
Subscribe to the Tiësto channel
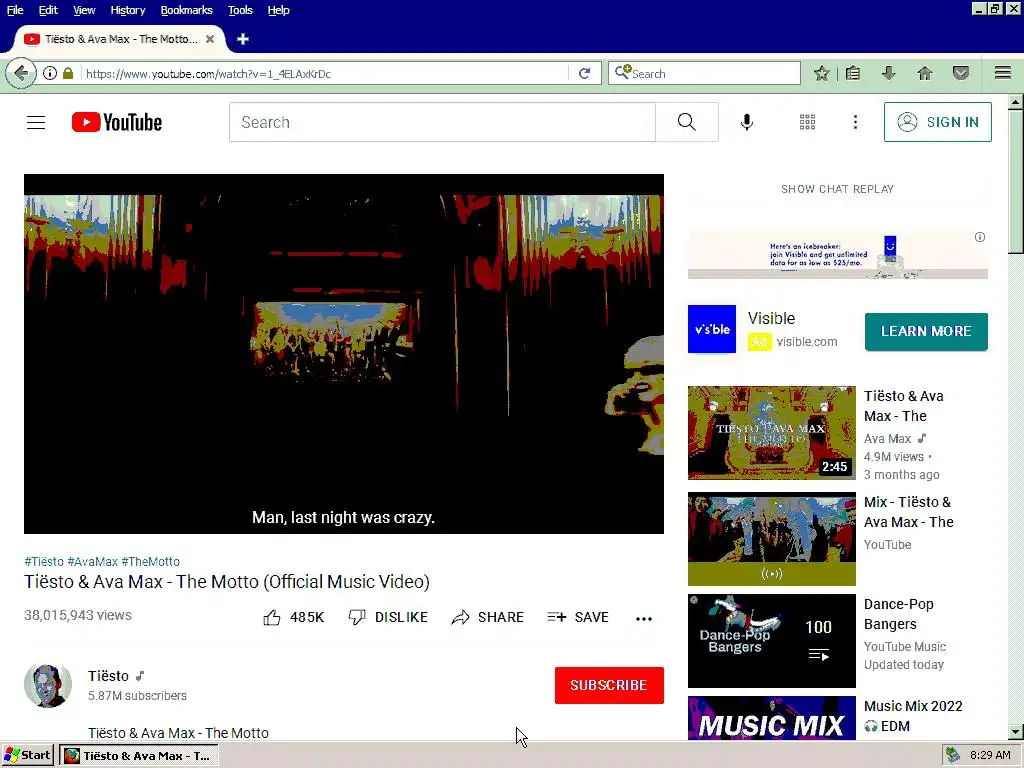click(609, 685)
